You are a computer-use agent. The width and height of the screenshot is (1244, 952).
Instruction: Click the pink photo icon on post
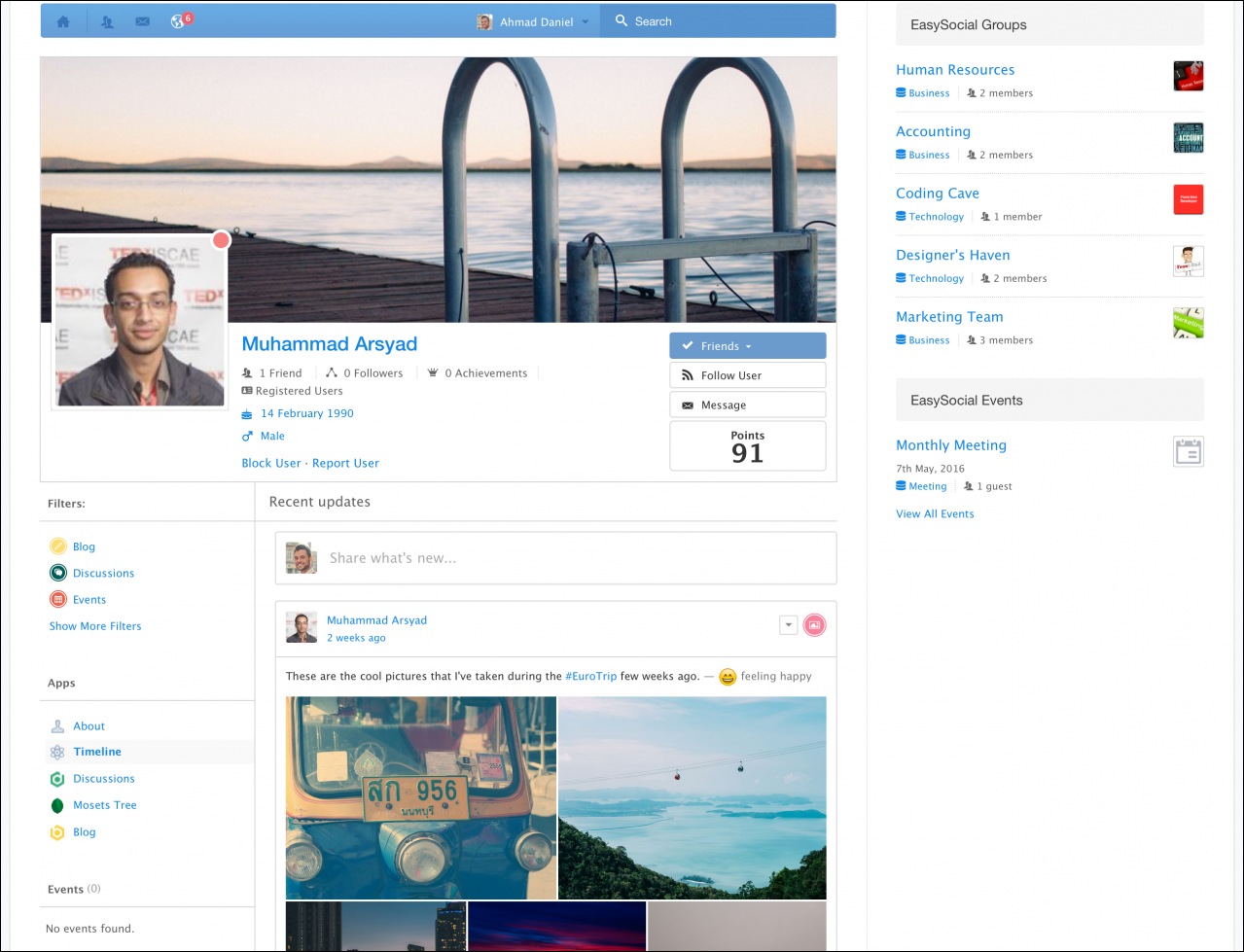coord(814,625)
